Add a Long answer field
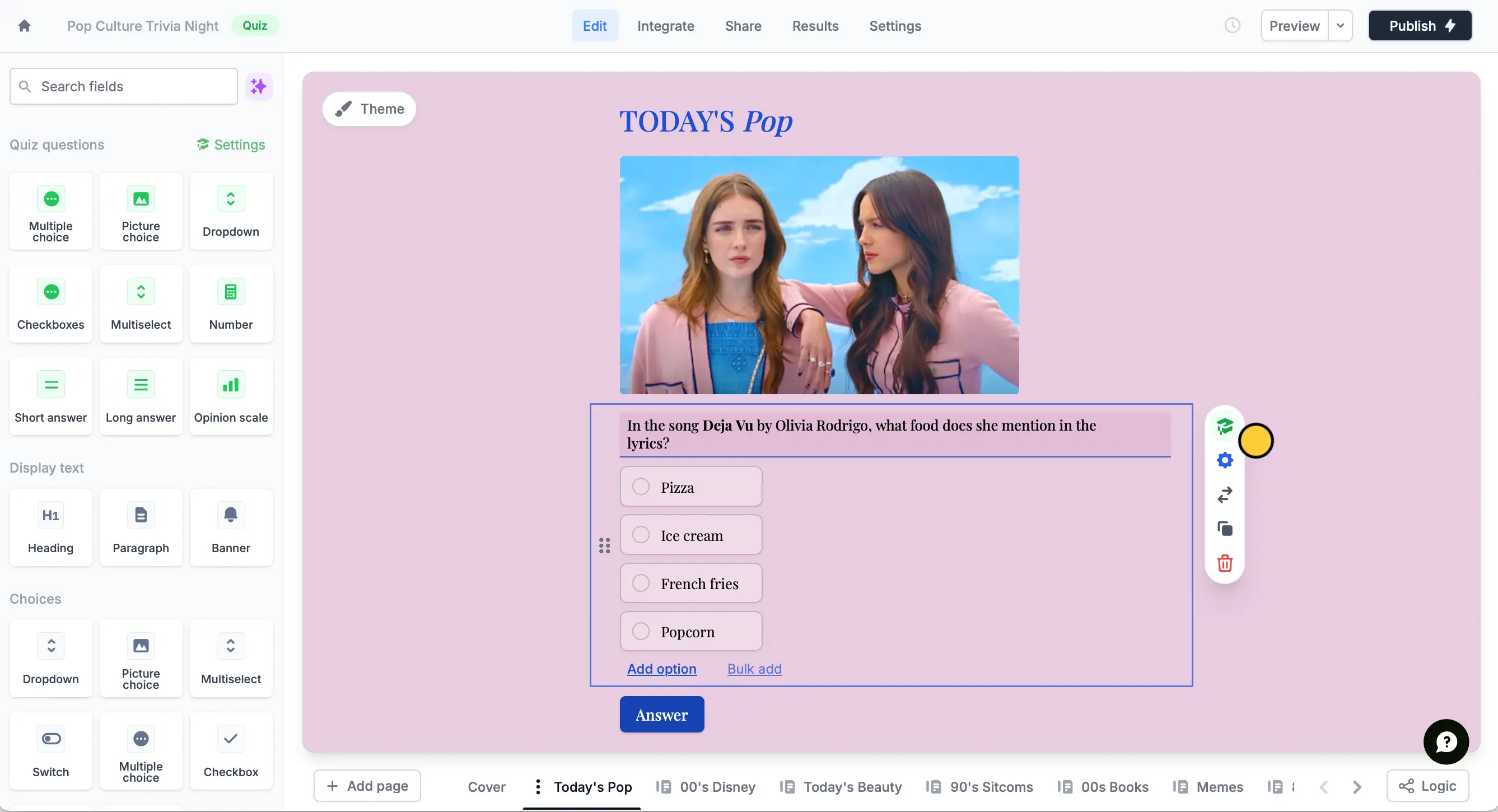The height and width of the screenshot is (812, 1498). coord(141,396)
